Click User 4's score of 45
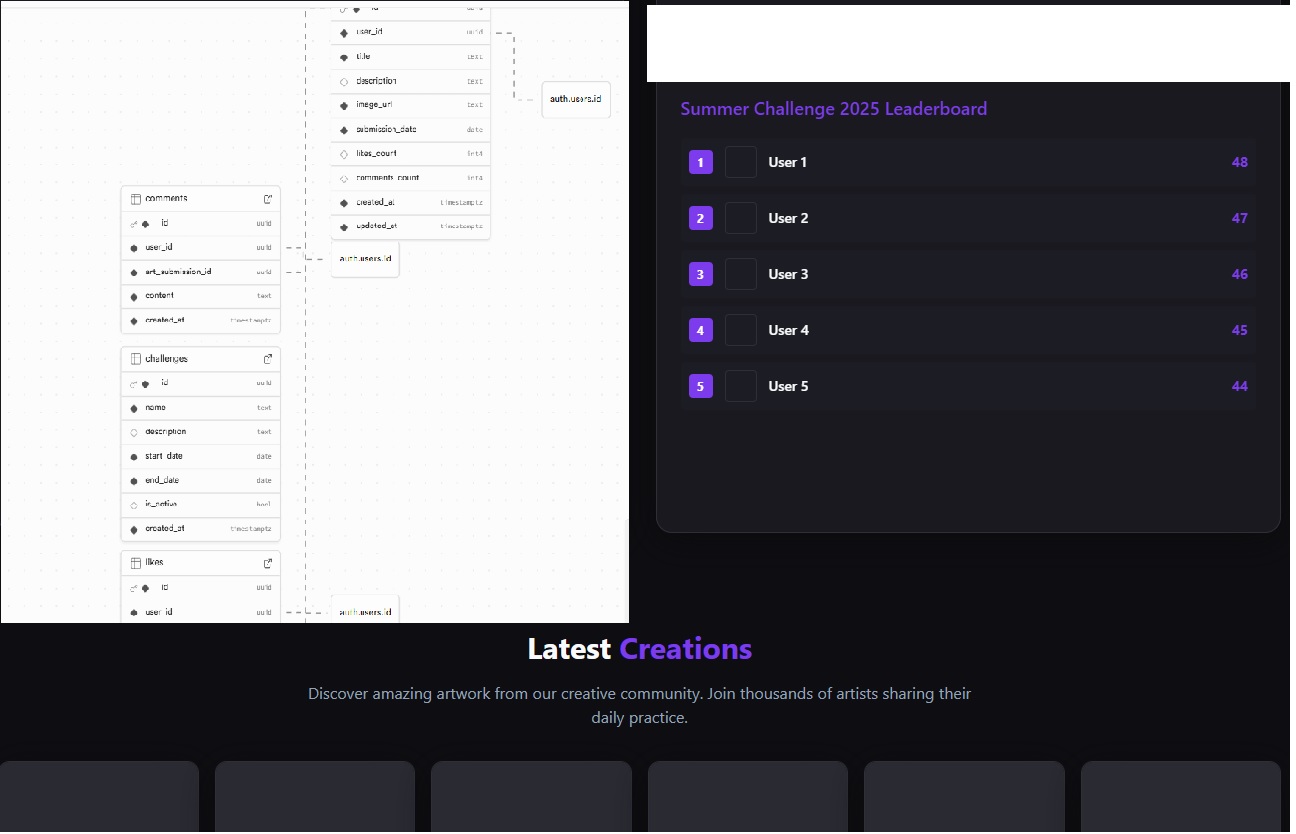The image size is (1296, 834). coord(1240,330)
